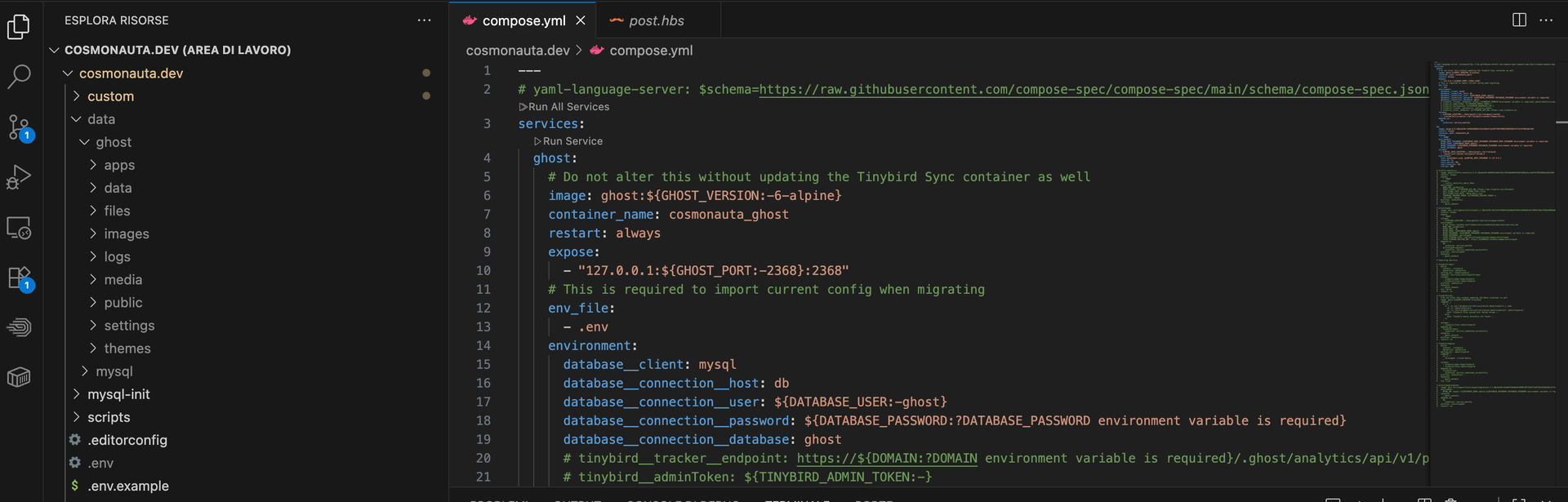
Task: Click gear icon beside .env file
Action: (x=75, y=463)
